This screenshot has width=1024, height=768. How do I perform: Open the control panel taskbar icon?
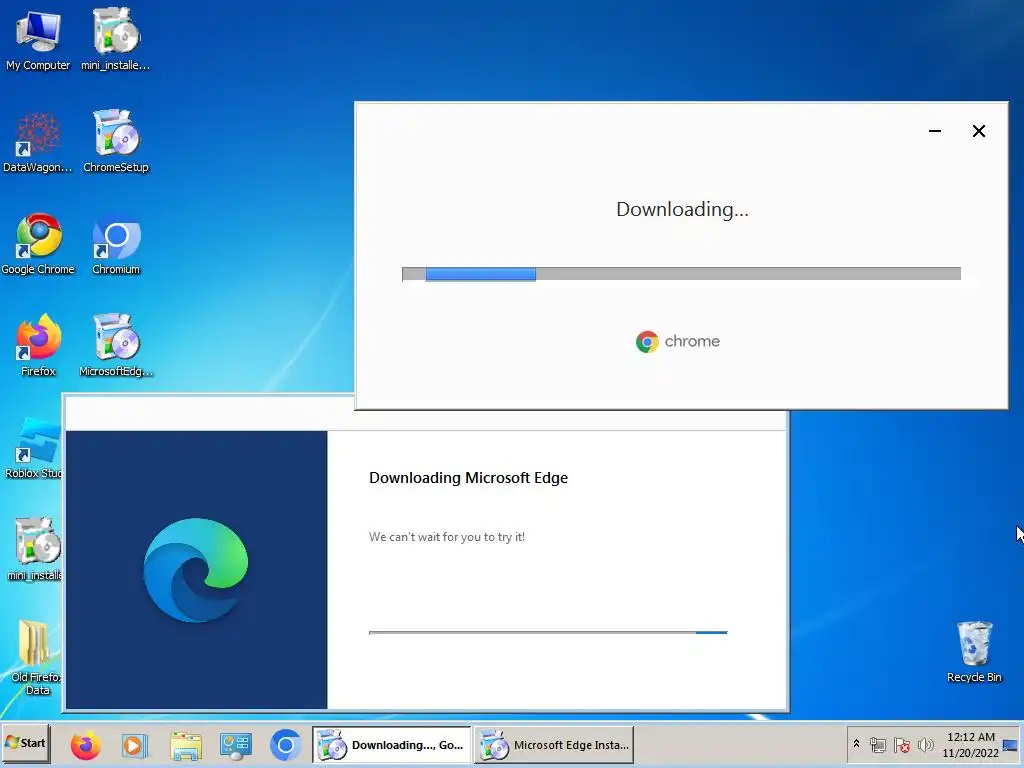click(236, 745)
